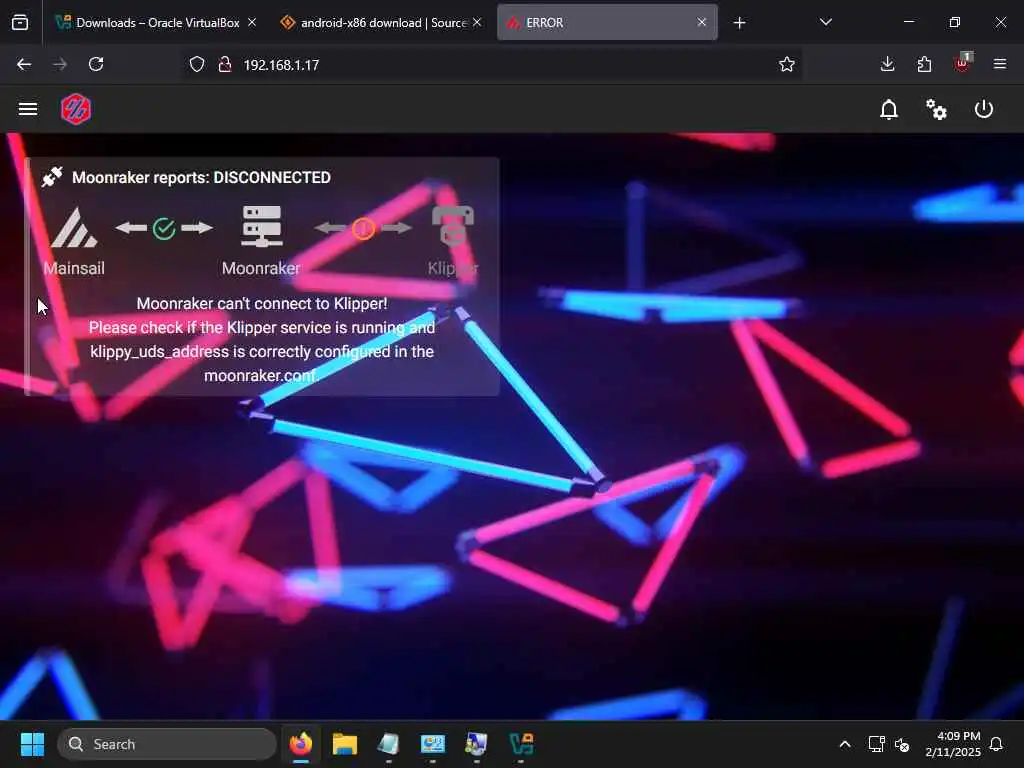Click the 'Moonraker reports: DISCONNECTED' heading
The height and width of the screenshot is (768, 1024).
click(x=201, y=178)
